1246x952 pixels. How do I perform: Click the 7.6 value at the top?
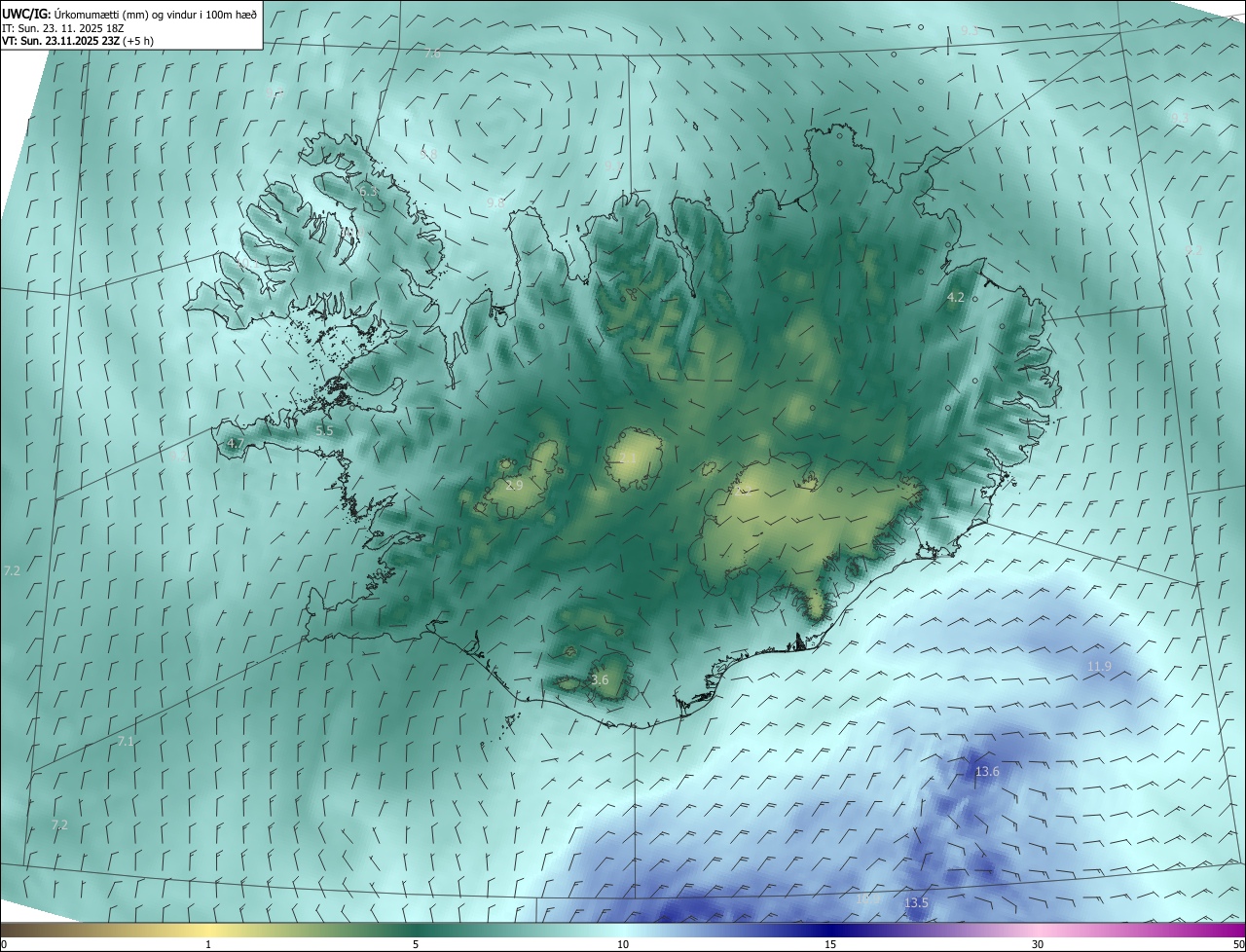click(432, 54)
